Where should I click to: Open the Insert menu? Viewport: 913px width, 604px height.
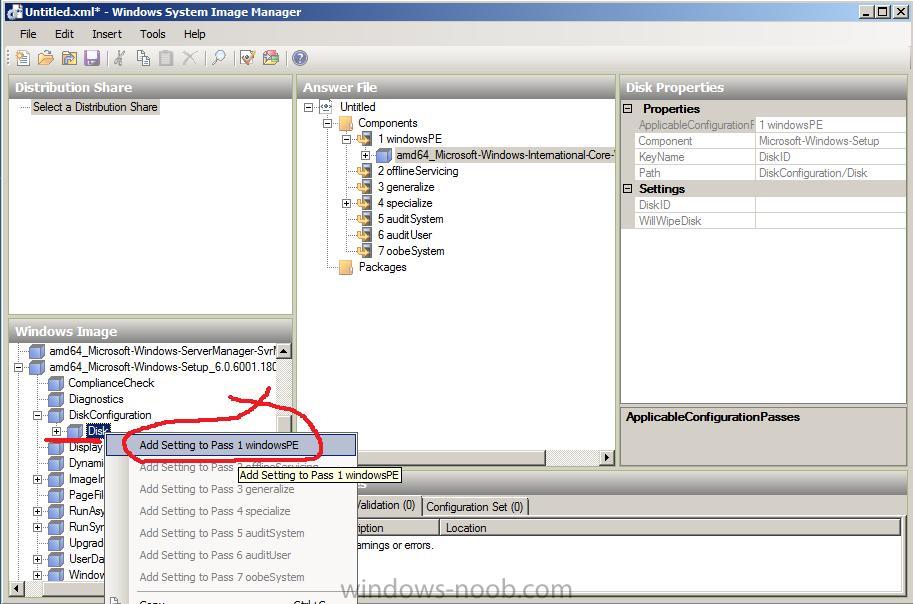pyautogui.click(x=107, y=34)
